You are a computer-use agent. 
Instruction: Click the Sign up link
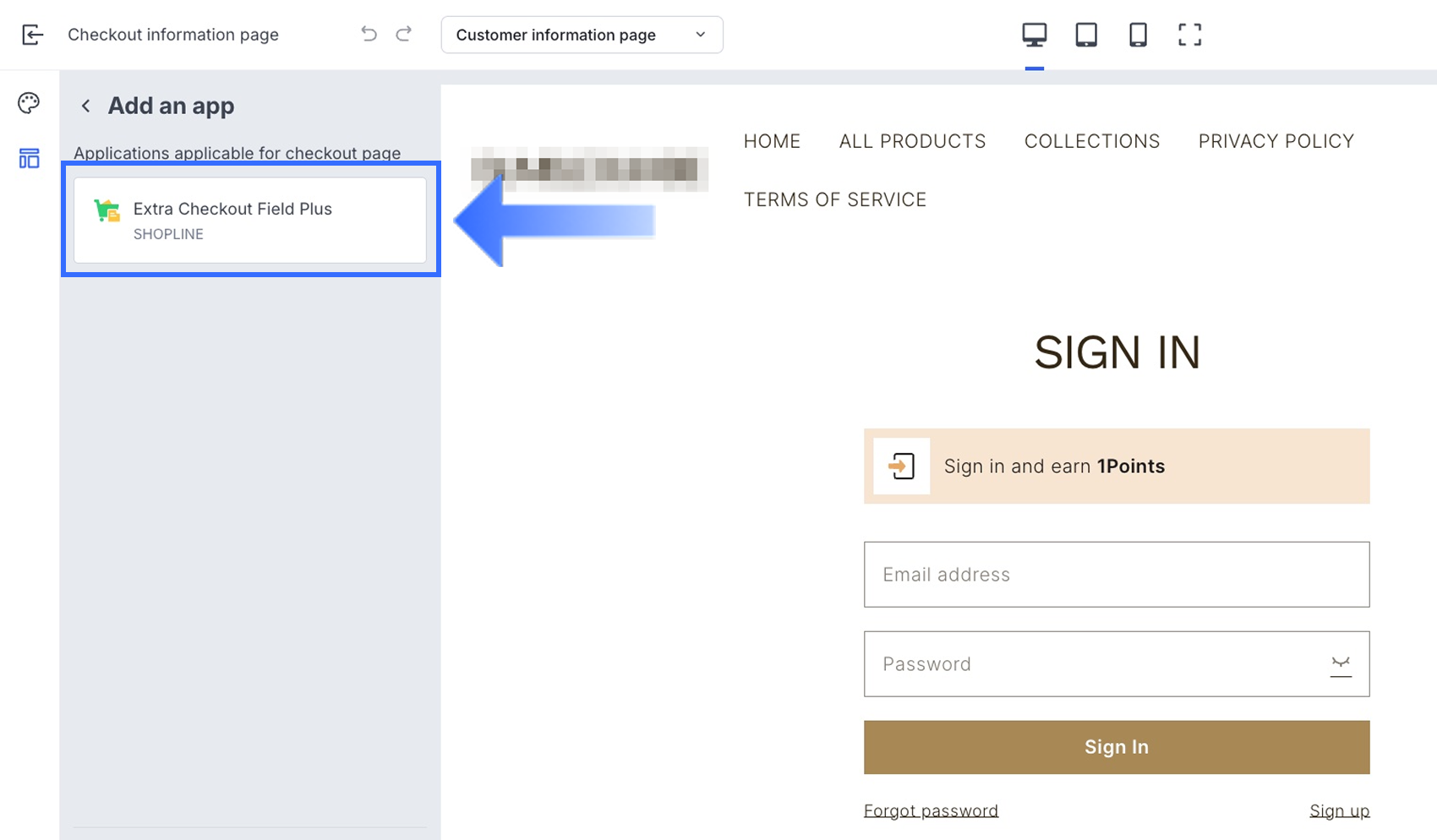(x=1339, y=810)
